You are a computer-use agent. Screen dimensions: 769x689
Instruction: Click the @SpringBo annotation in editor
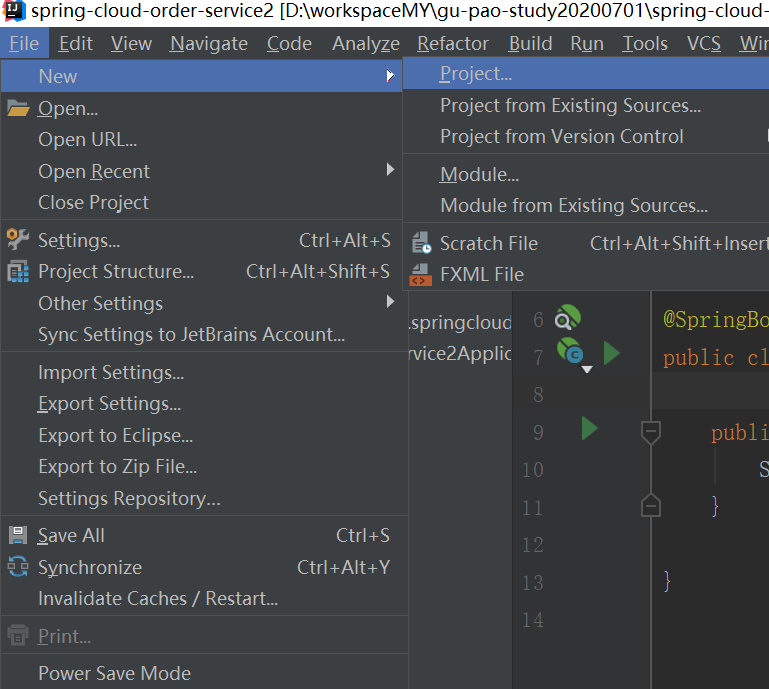[x=716, y=320]
